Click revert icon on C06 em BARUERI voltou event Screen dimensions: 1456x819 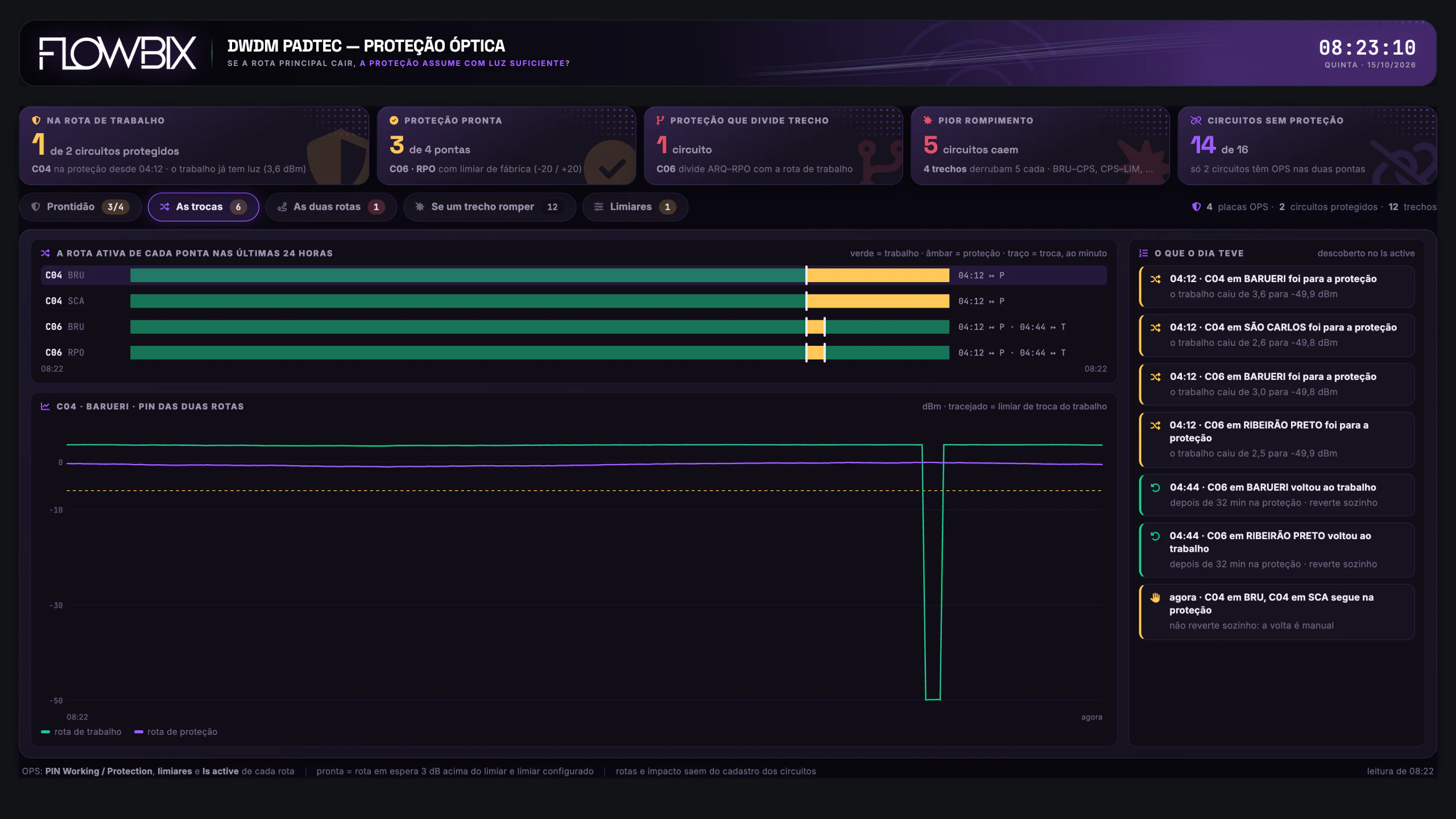pos(1156,487)
